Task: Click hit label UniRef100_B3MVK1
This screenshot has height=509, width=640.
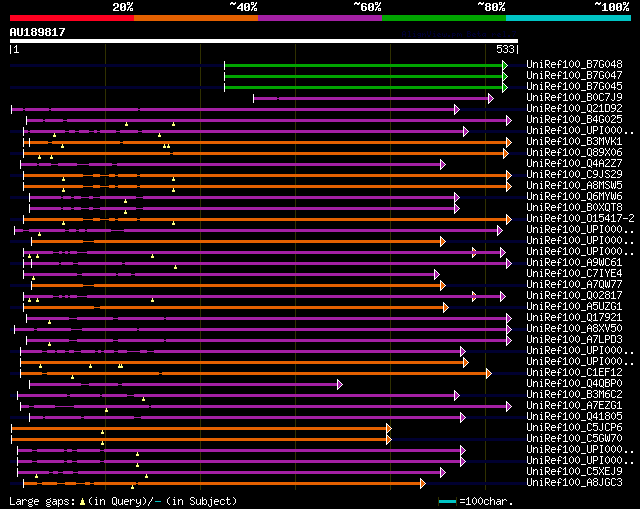Action: tap(574, 141)
